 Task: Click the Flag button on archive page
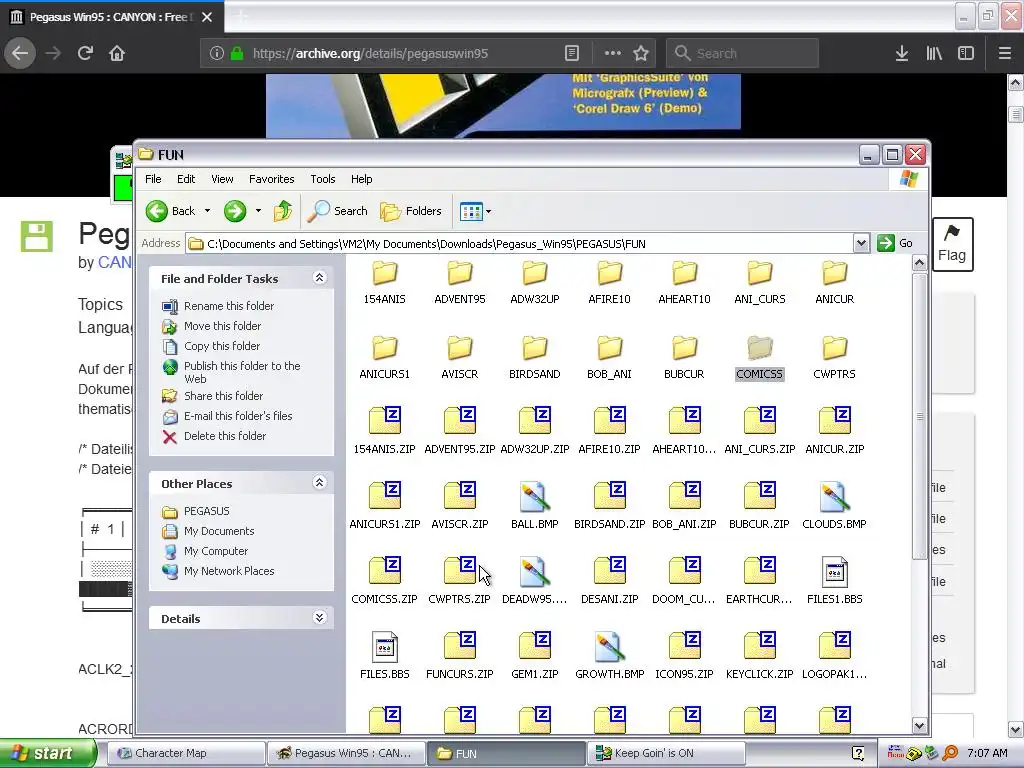952,244
